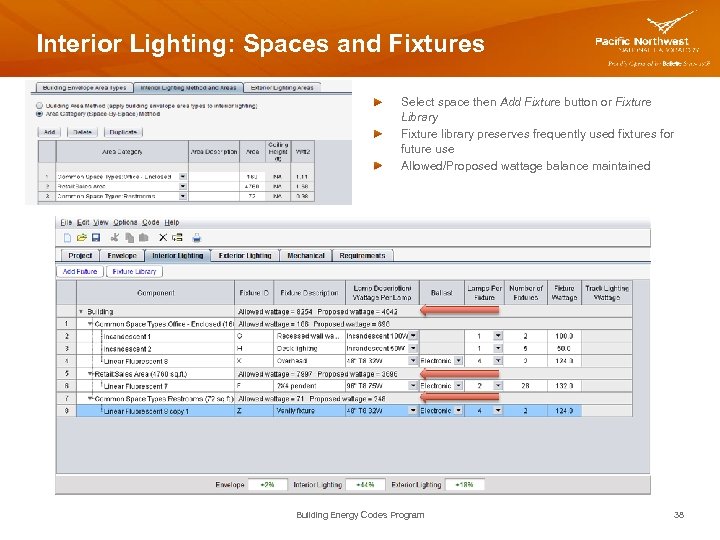The width and height of the screenshot is (720, 540).
Task: Switch to the Exterior Lighting tab
Action: point(245,256)
